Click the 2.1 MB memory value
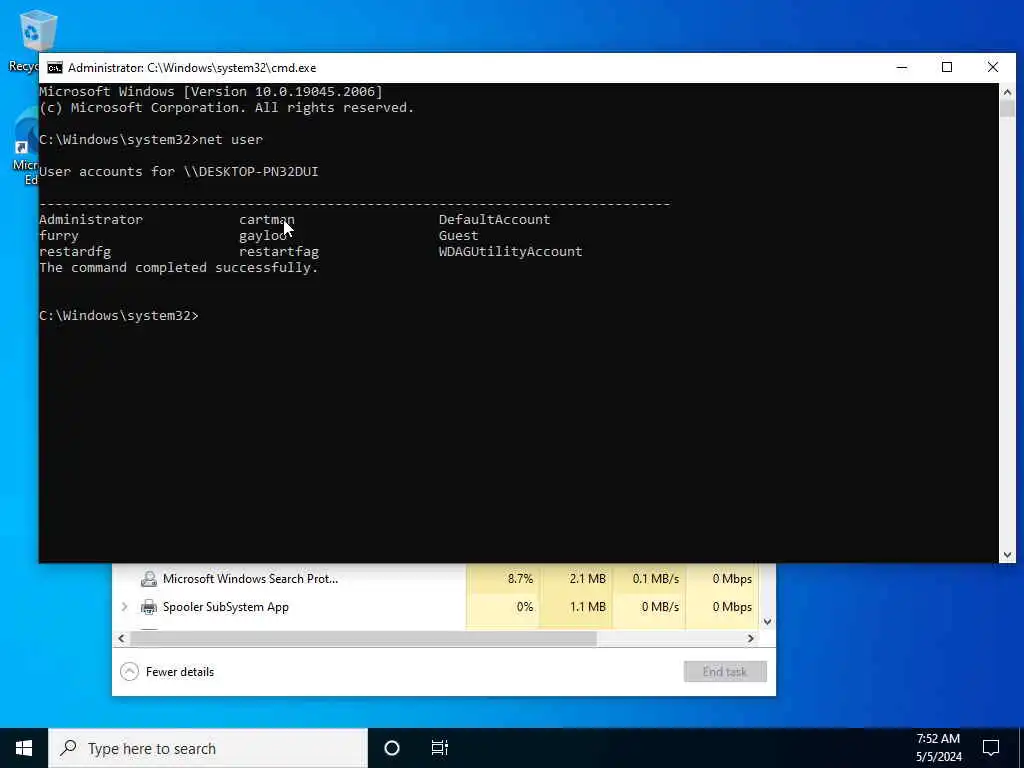Screen dimensions: 1024x768 (x=587, y=579)
